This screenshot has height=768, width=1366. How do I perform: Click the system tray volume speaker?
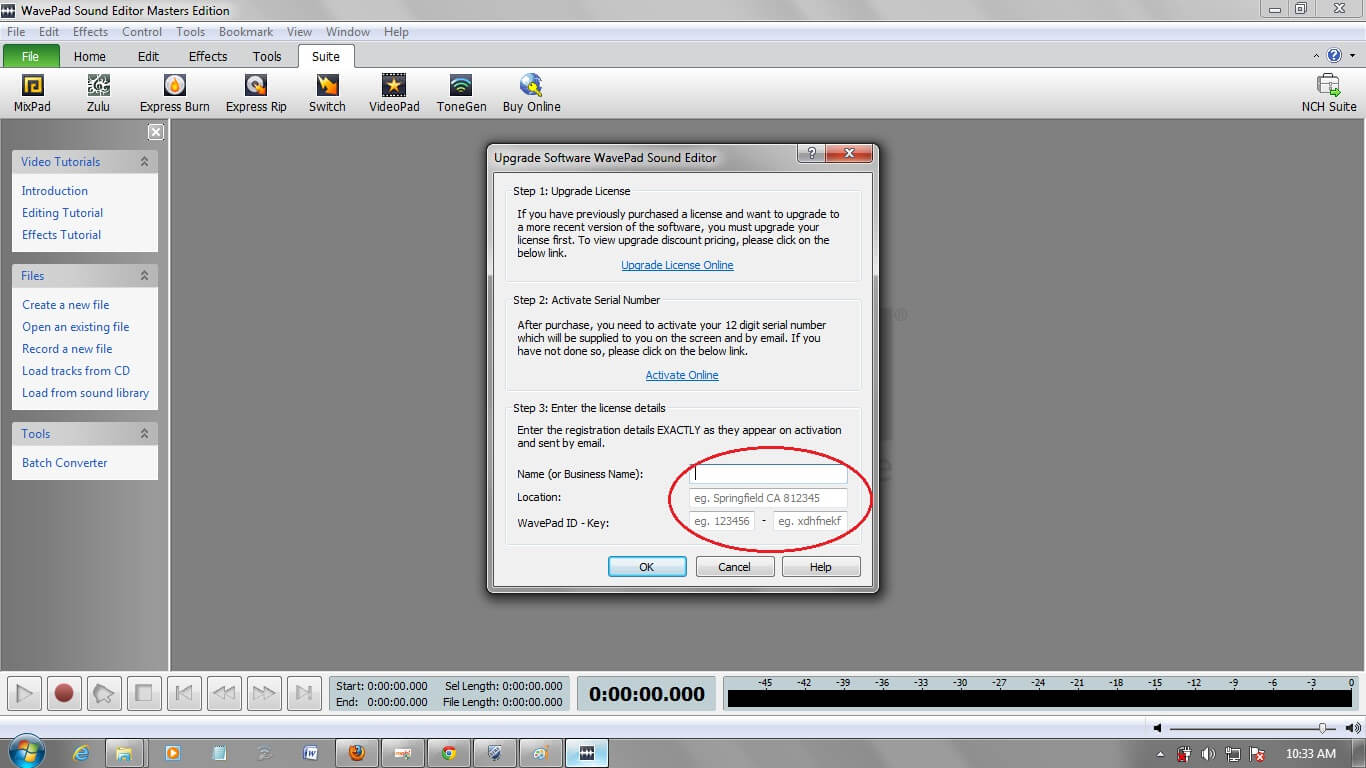1208,754
